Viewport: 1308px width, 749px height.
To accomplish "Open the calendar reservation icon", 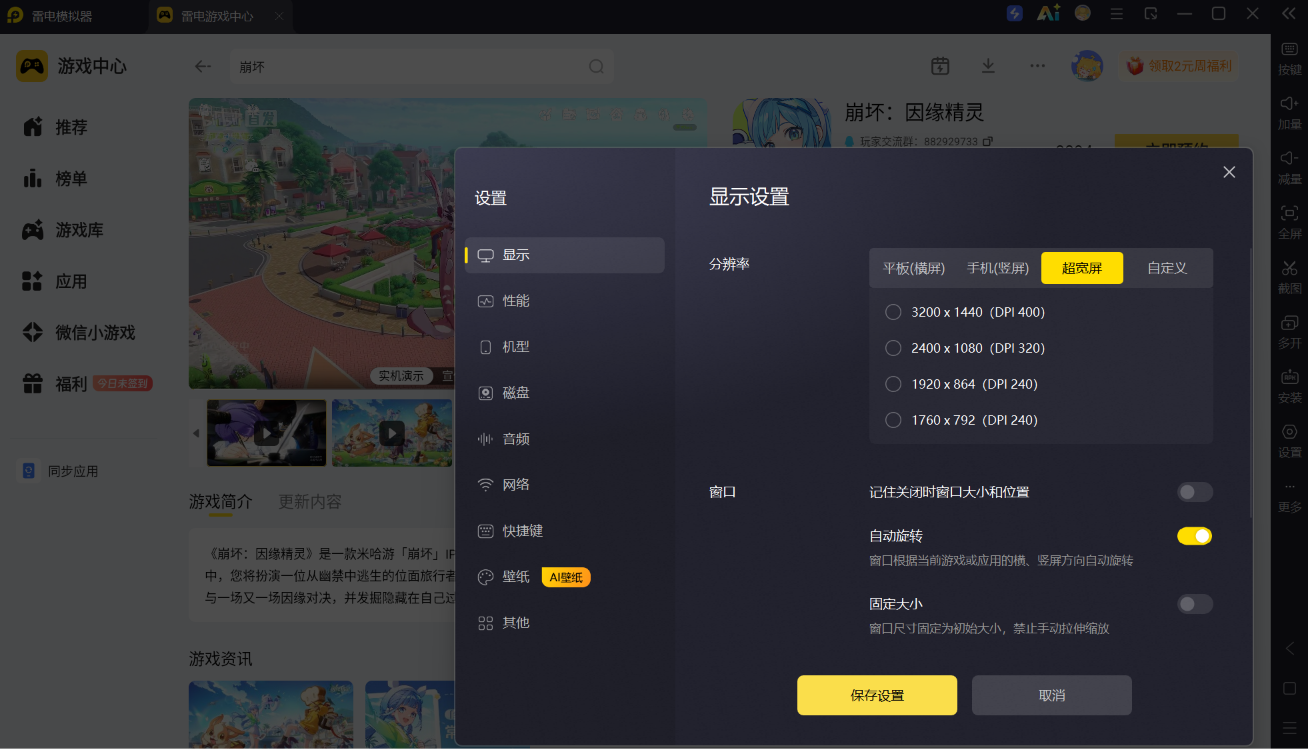I will (x=940, y=66).
